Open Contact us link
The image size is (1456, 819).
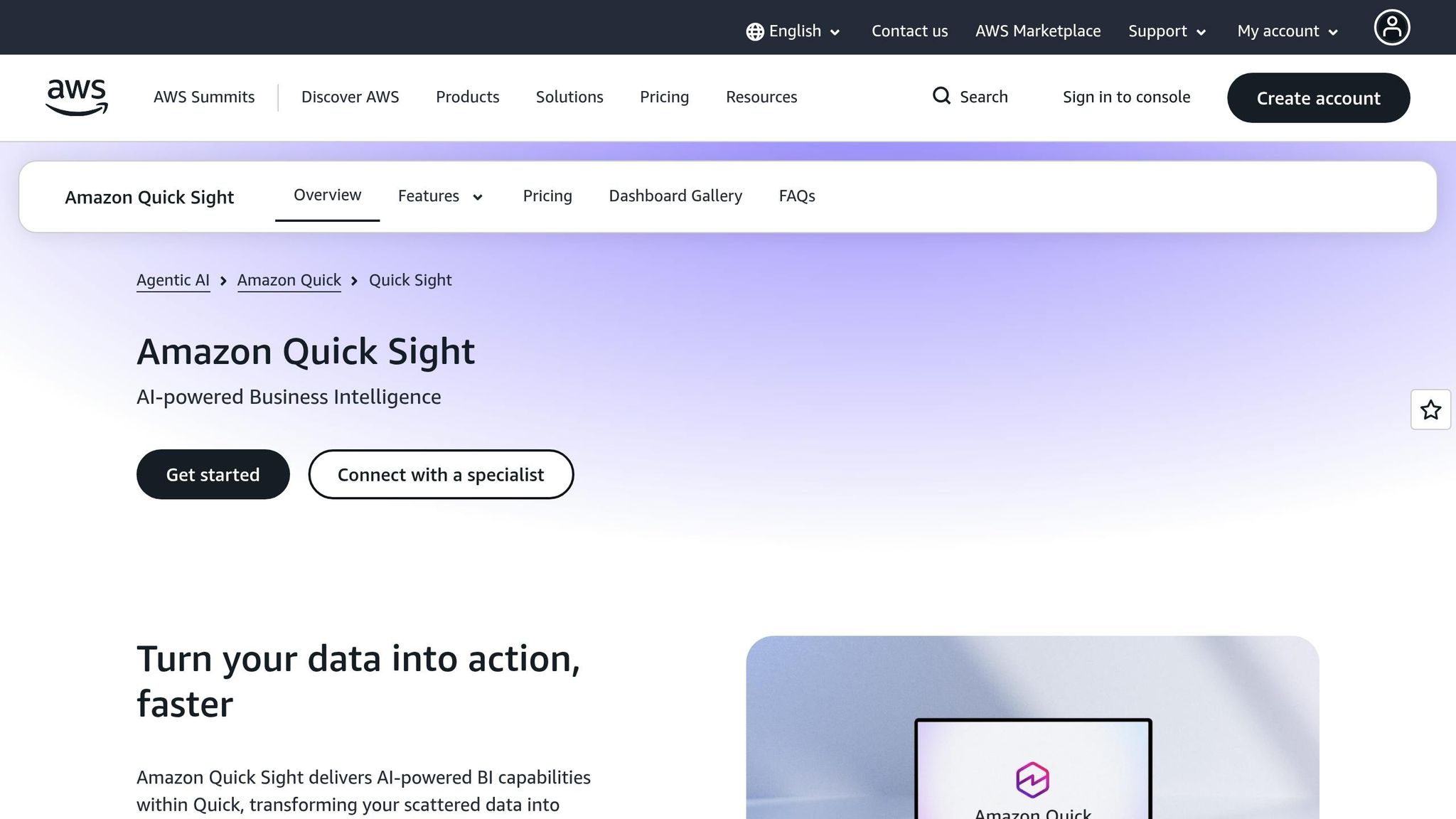(909, 31)
